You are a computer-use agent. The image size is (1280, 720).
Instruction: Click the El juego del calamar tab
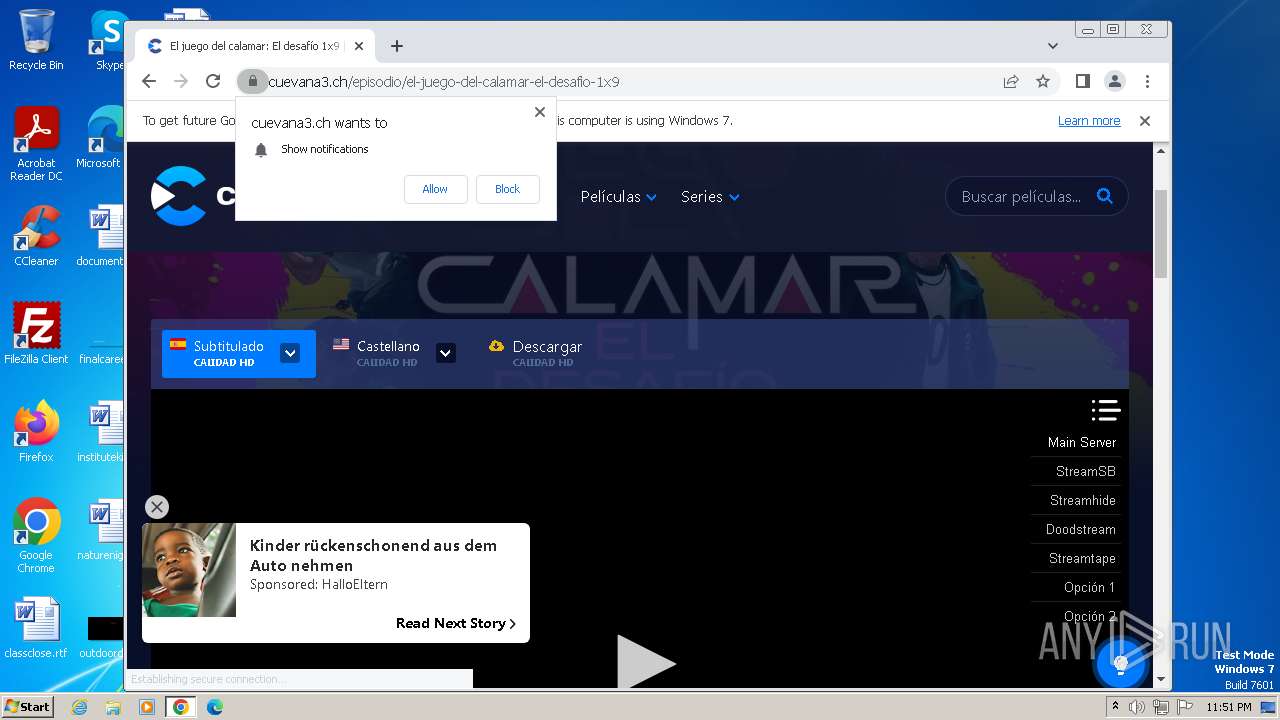[255, 46]
